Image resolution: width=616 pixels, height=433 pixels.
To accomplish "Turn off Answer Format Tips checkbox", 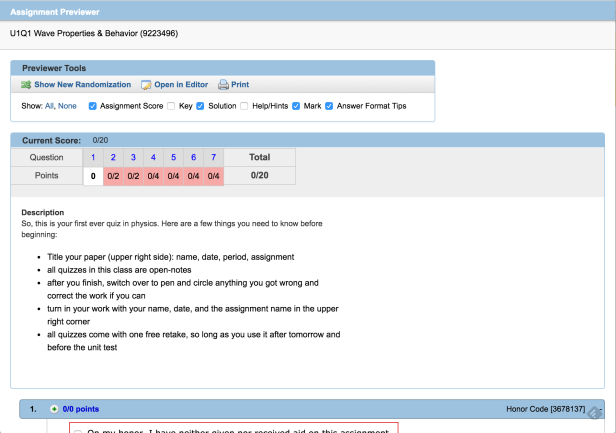I will (x=330, y=105).
